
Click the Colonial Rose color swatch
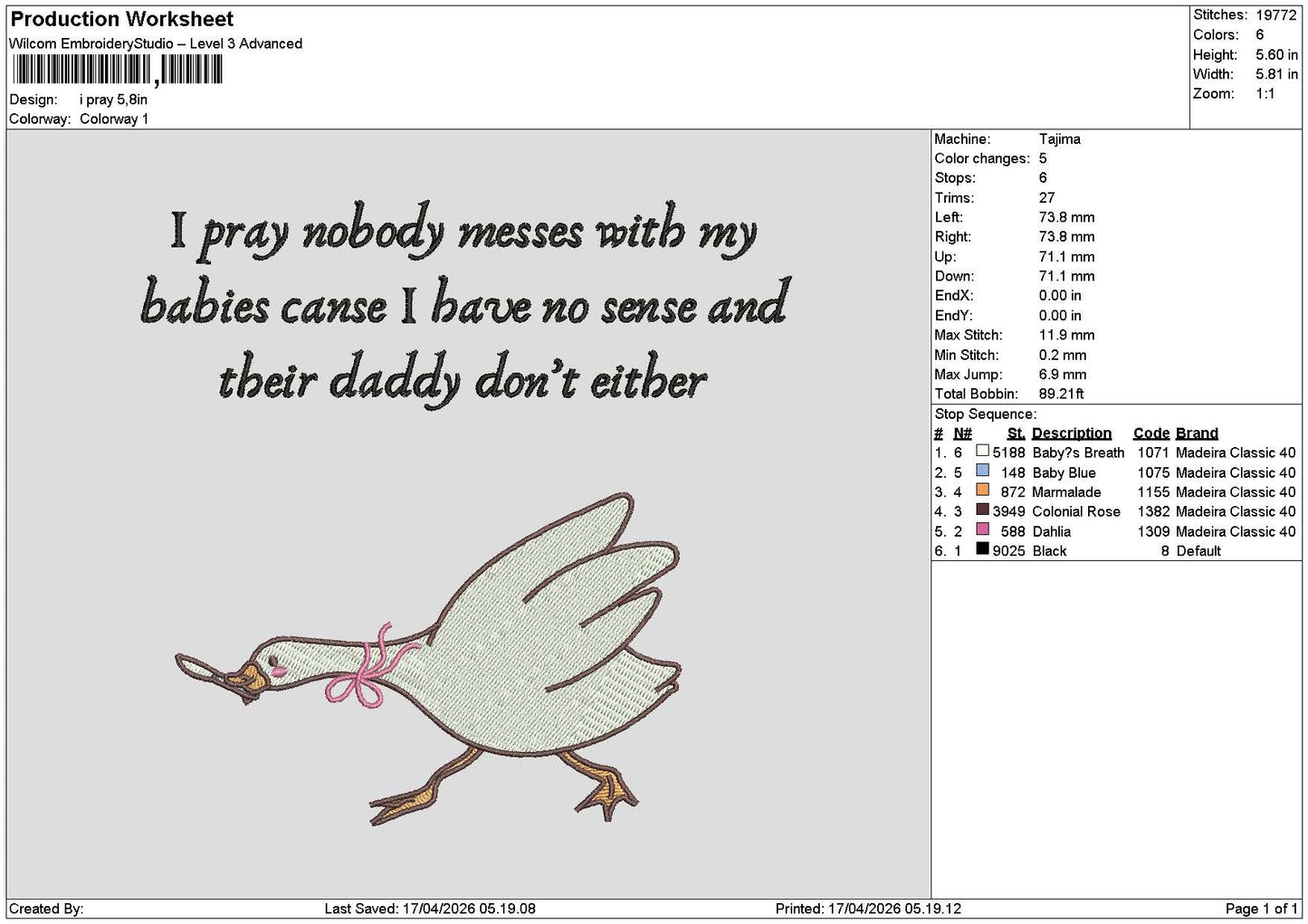(982, 510)
